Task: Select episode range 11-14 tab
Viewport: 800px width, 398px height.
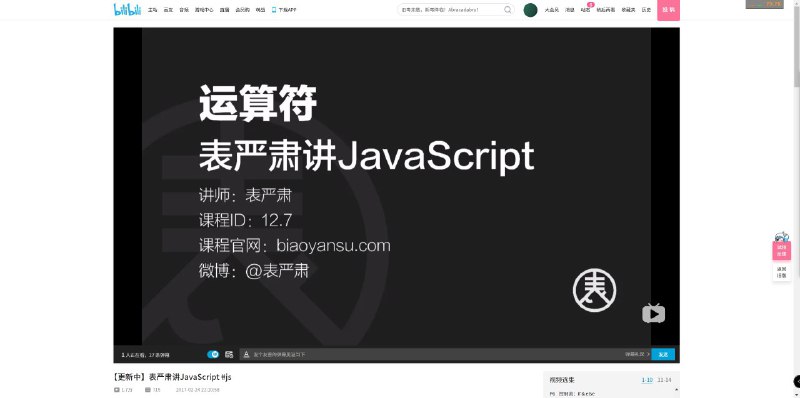Action: pos(664,380)
